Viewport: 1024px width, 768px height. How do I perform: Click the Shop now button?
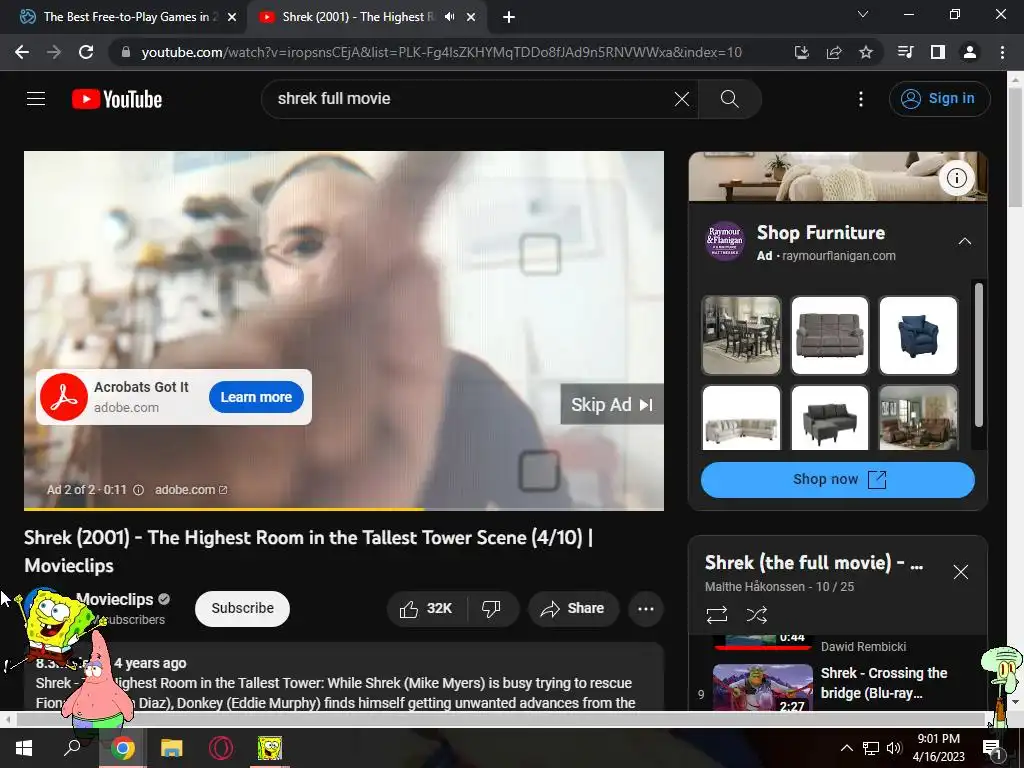837,479
